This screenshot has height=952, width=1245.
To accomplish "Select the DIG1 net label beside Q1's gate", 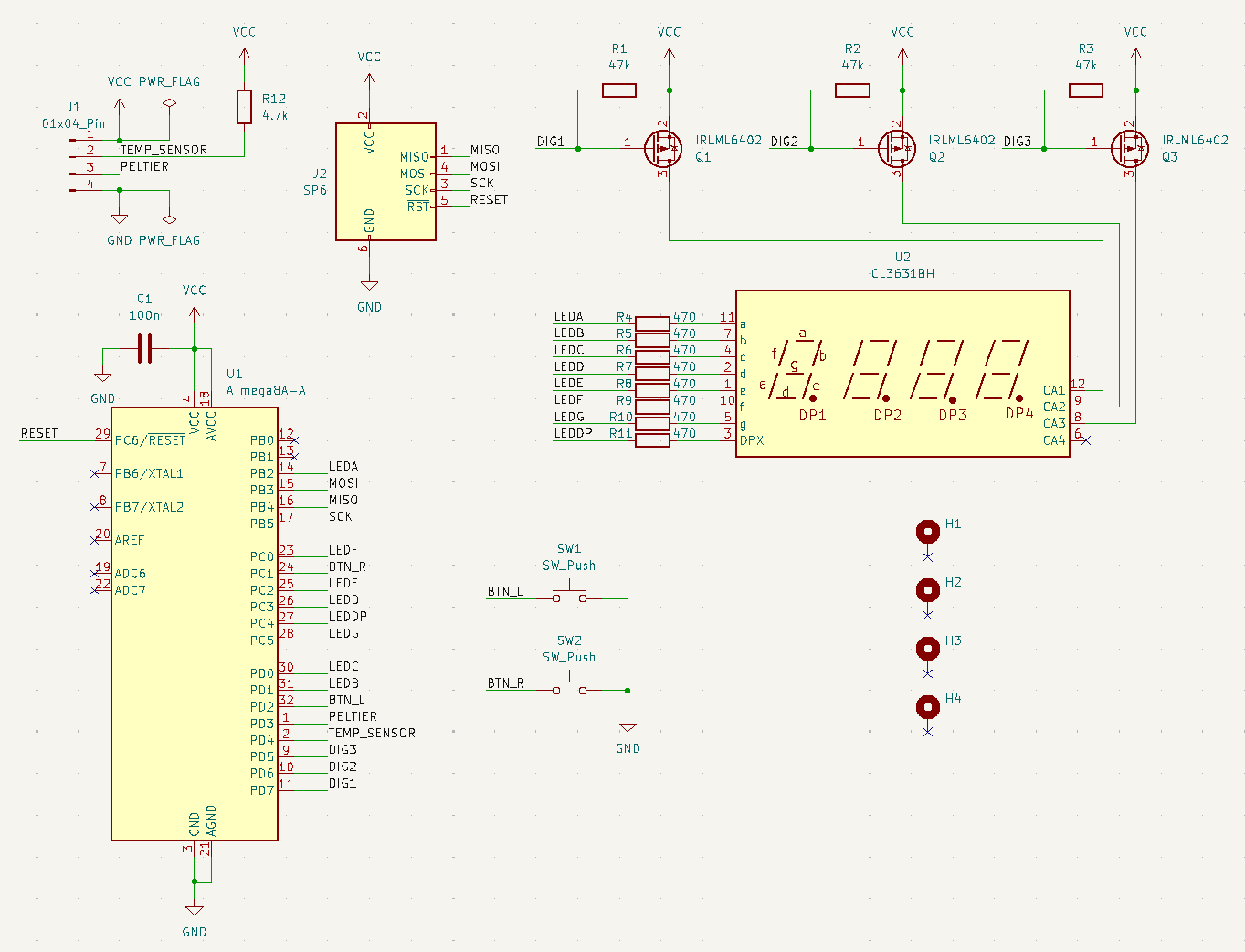I will 551,141.
